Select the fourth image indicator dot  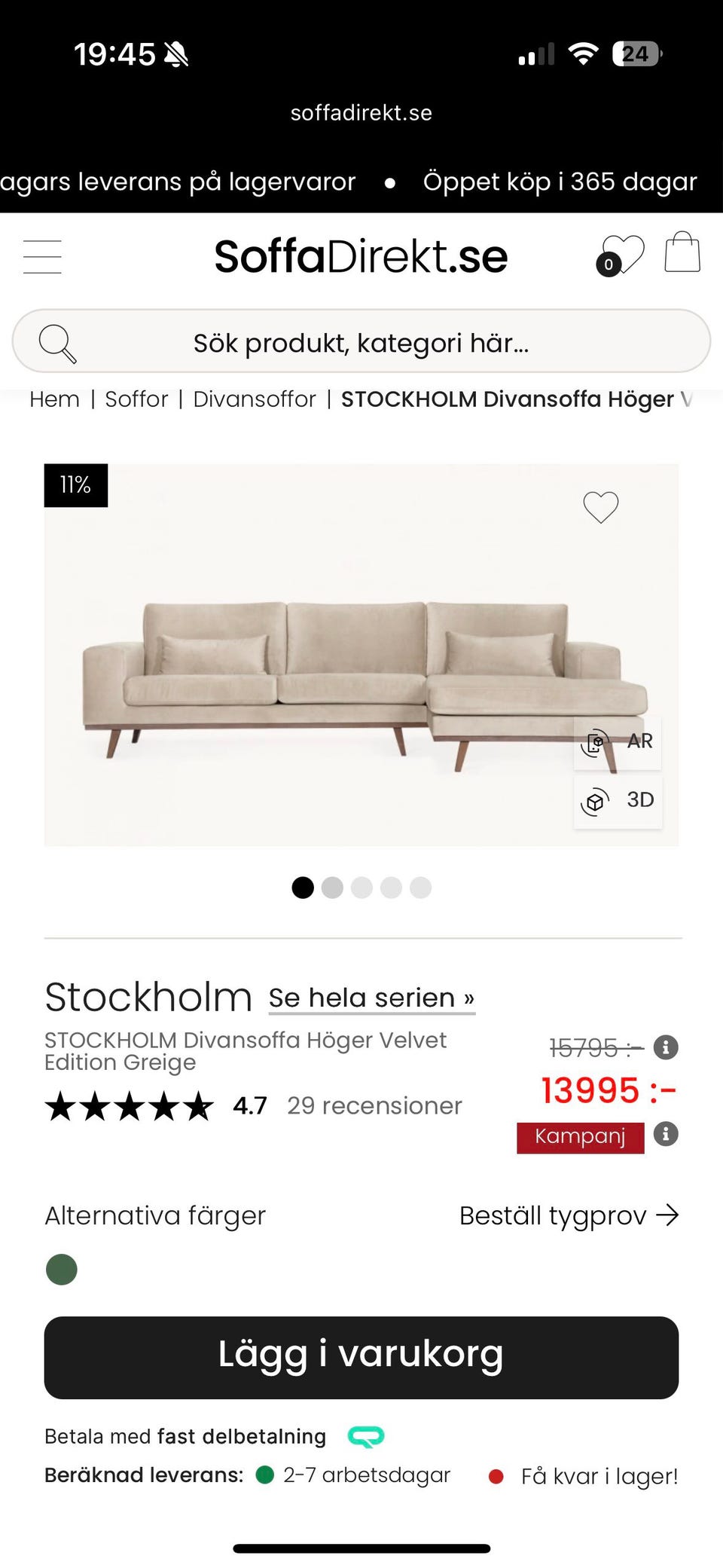click(x=391, y=888)
